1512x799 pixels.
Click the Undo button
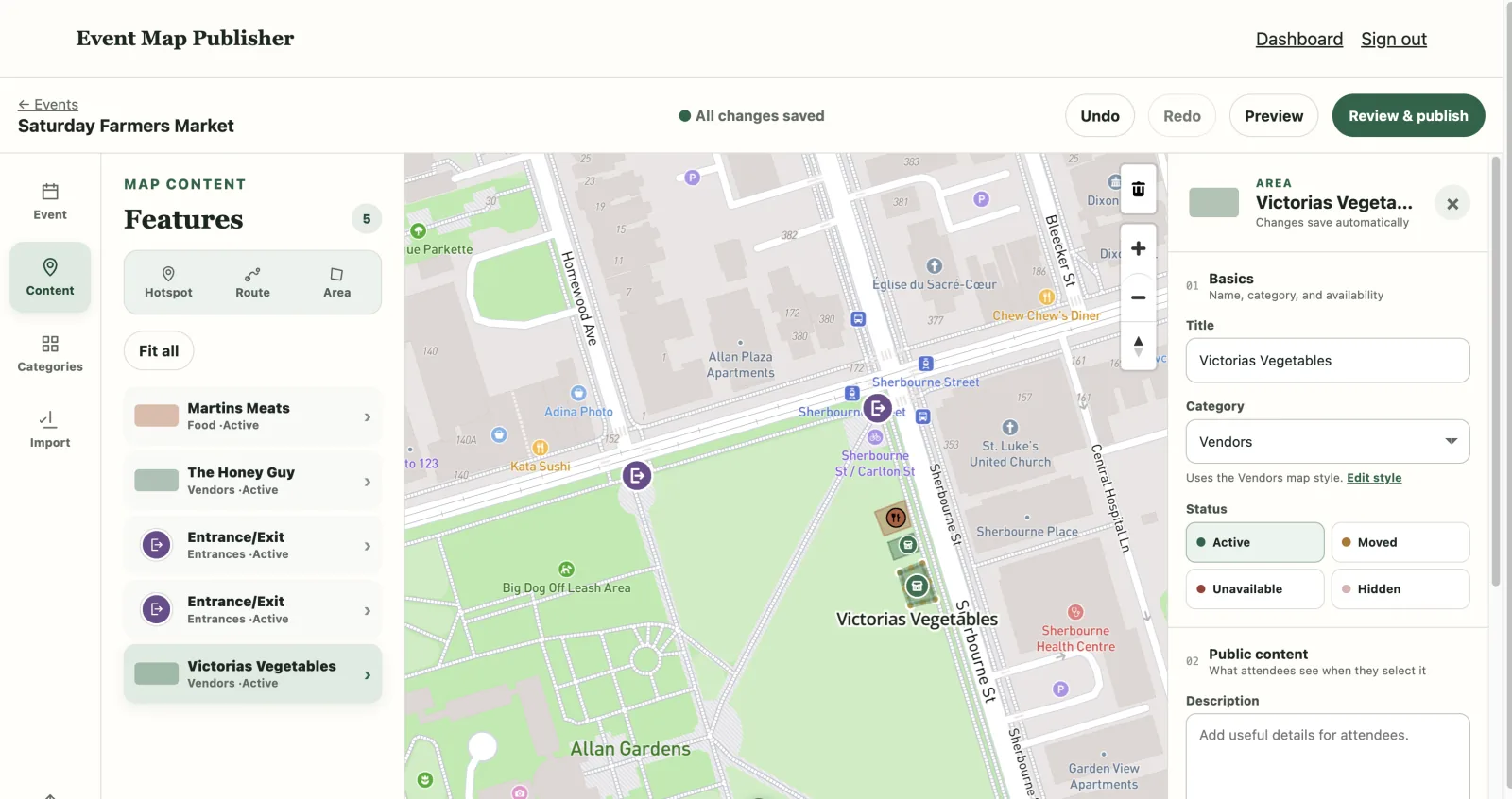[x=1100, y=115]
